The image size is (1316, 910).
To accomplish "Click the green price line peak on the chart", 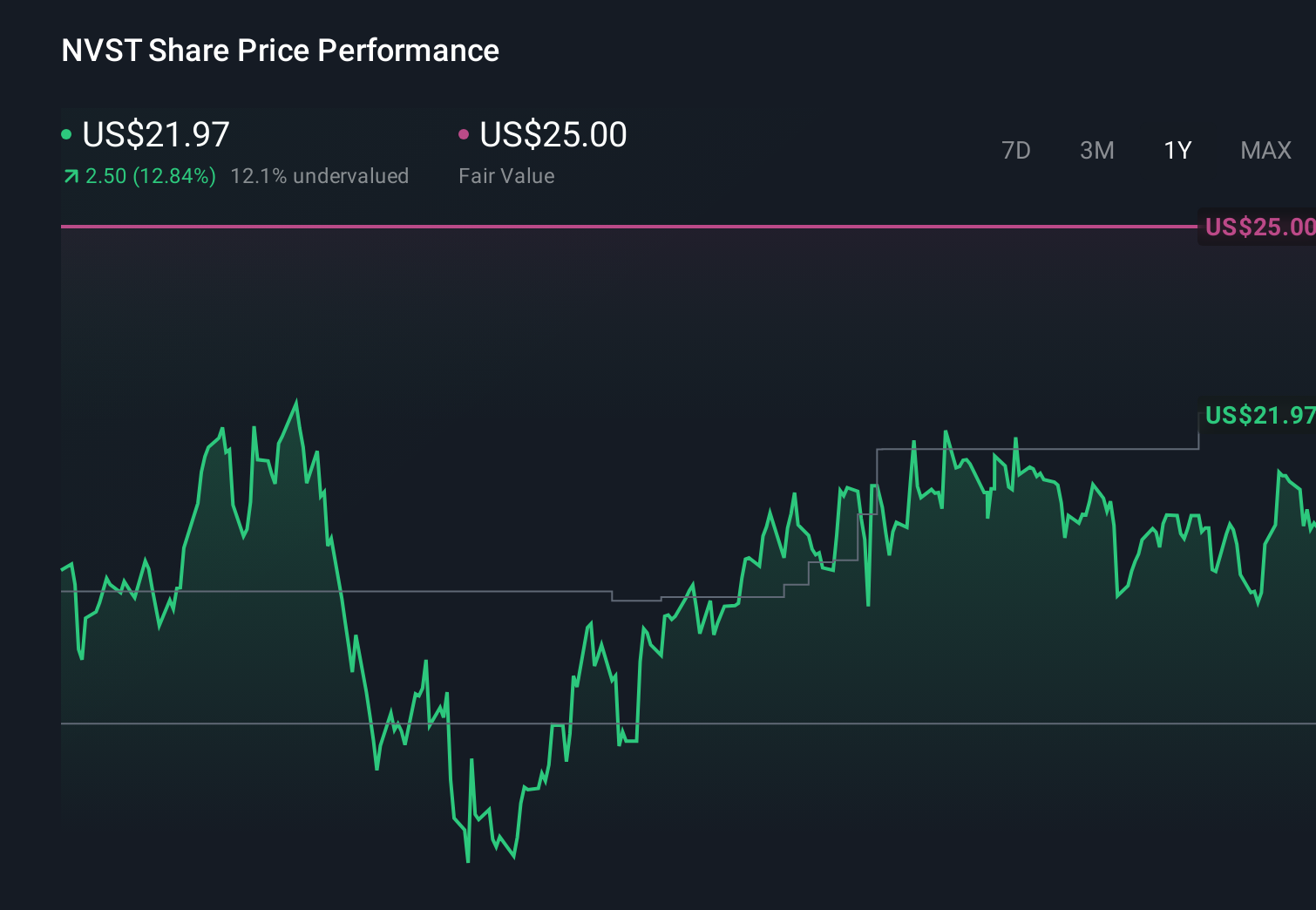I will pyautogui.click(x=296, y=401).
